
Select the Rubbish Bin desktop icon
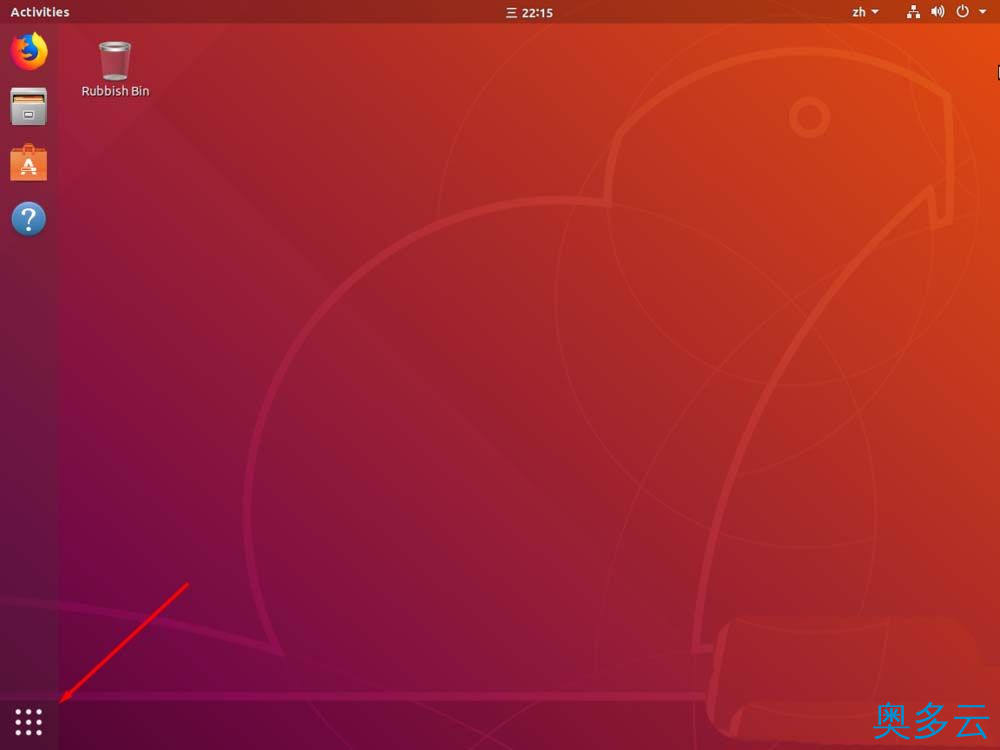coord(115,69)
